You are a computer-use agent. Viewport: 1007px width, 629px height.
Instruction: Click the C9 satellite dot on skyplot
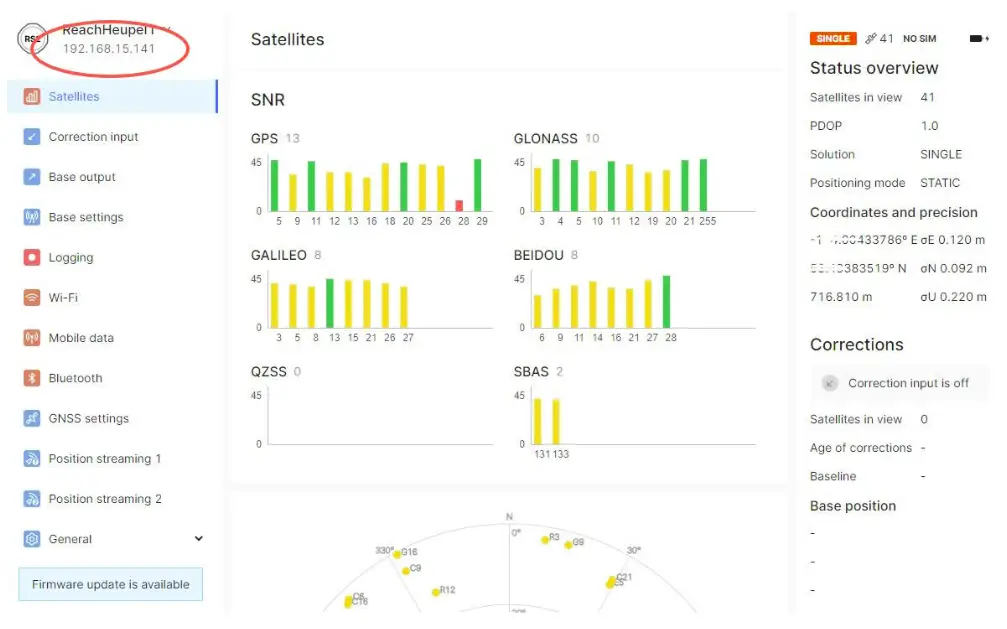click(x=406, y=571)
